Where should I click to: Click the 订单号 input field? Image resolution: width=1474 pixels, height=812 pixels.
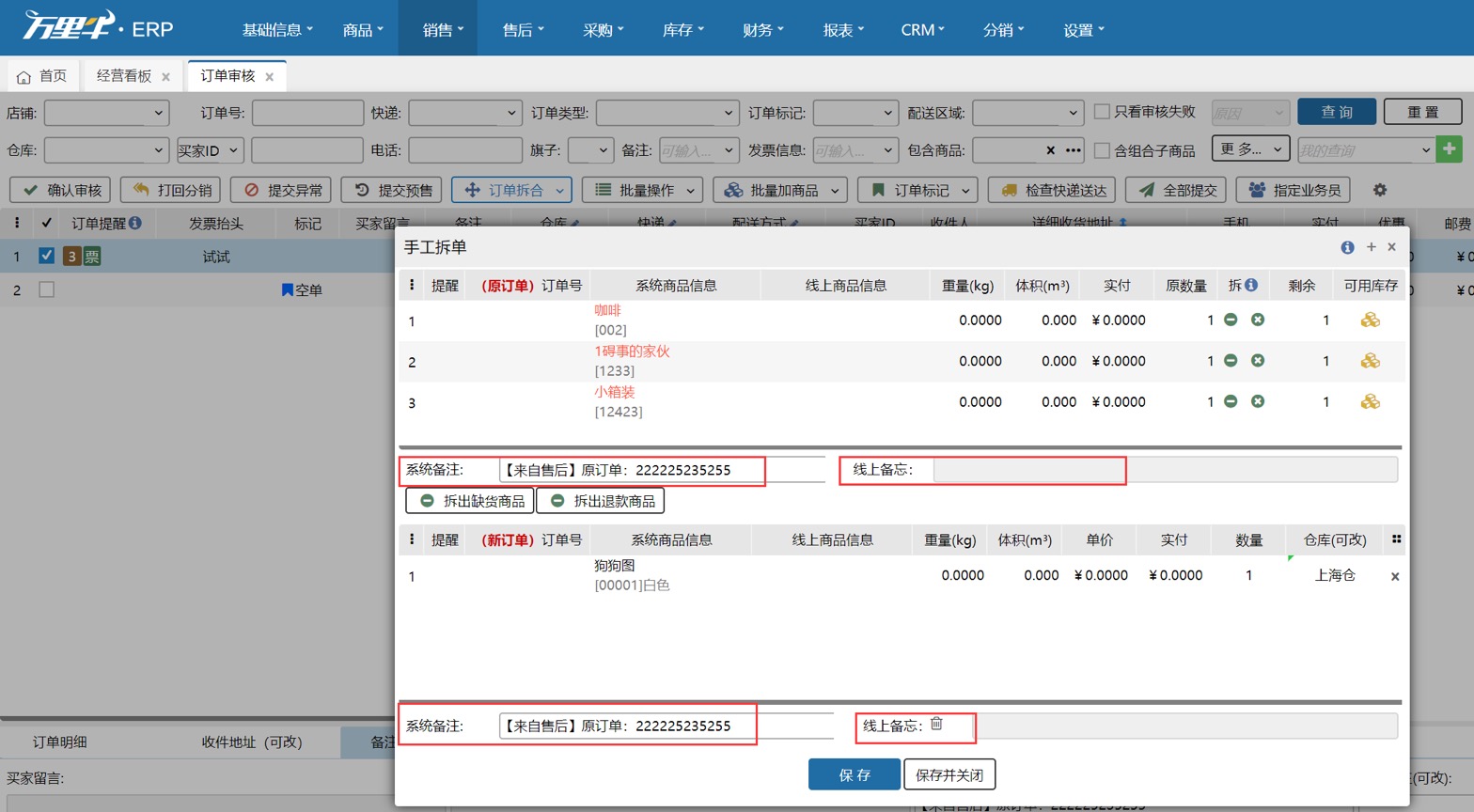(307, 113)
